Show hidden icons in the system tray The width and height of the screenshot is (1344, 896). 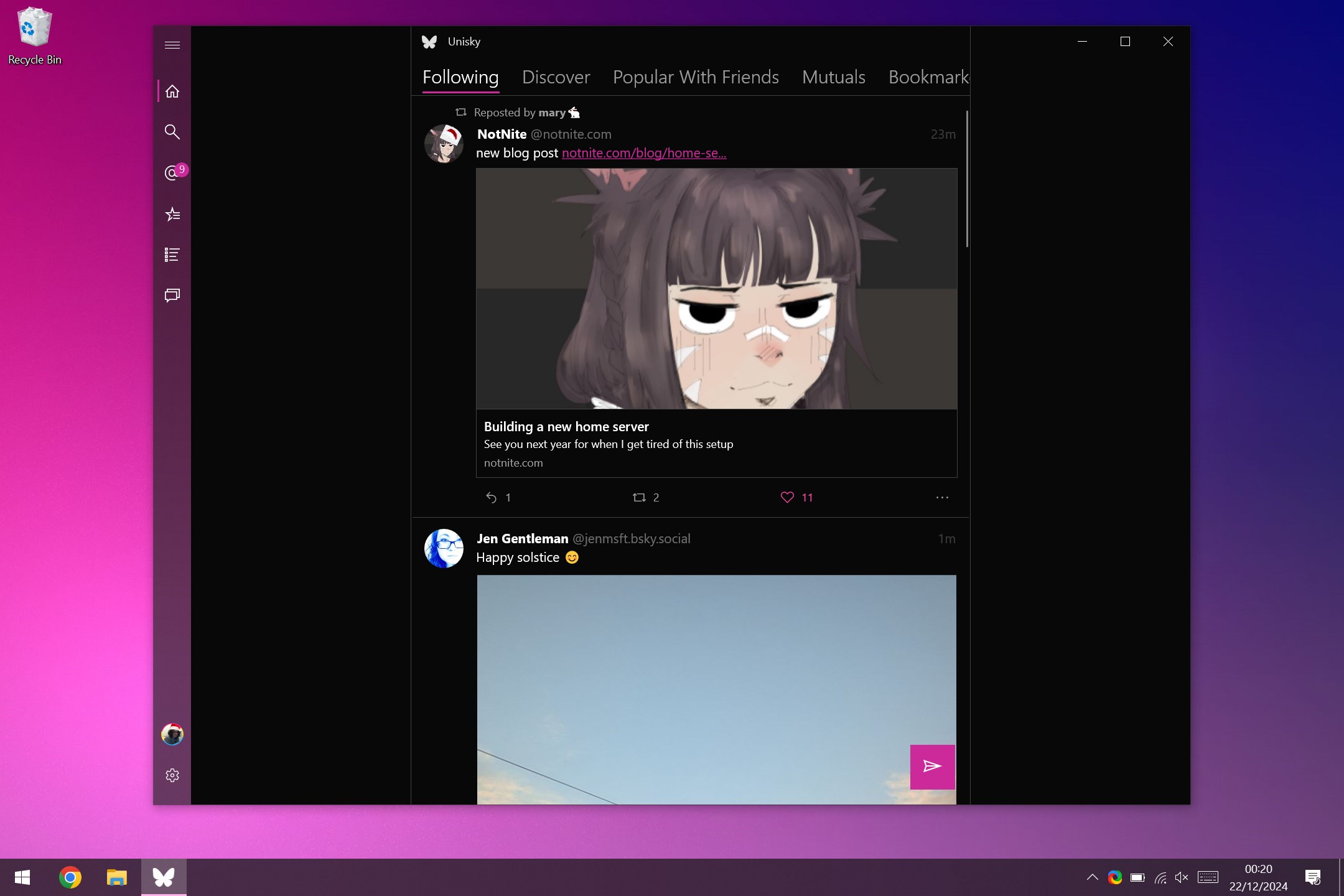coord(1092,877)
